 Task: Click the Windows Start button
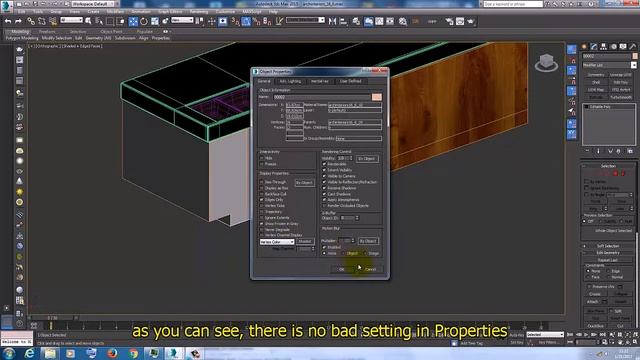(9, 353)
